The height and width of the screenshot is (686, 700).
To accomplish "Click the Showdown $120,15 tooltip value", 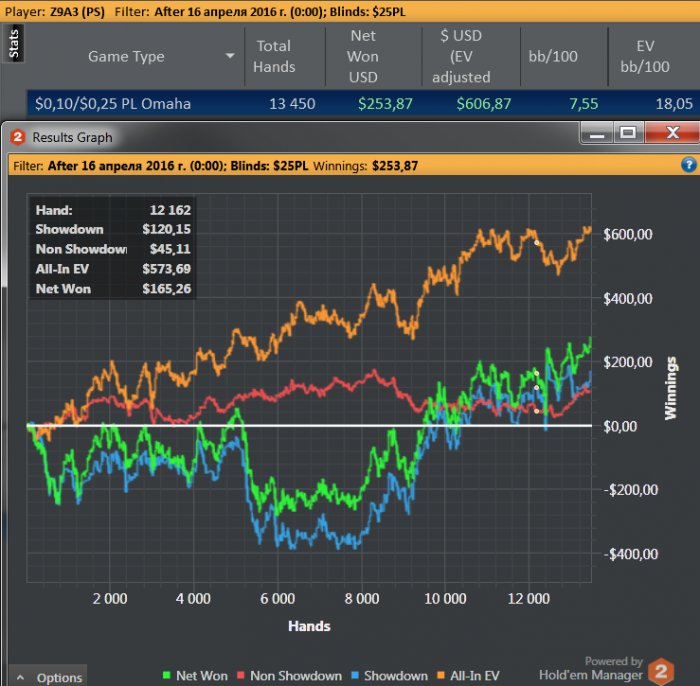I will (x=167, y=229).
